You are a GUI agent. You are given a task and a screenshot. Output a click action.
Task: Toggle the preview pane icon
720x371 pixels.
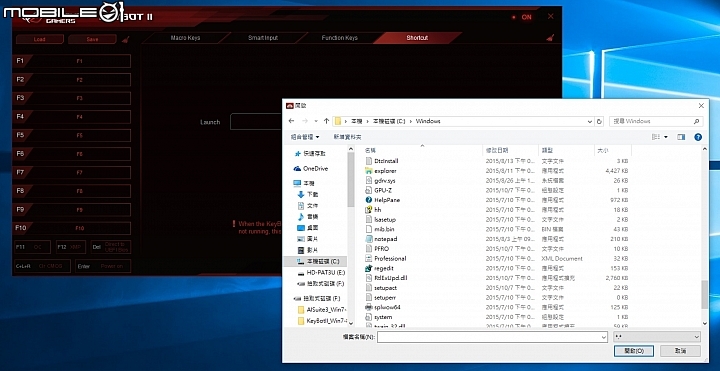[681, 137]
